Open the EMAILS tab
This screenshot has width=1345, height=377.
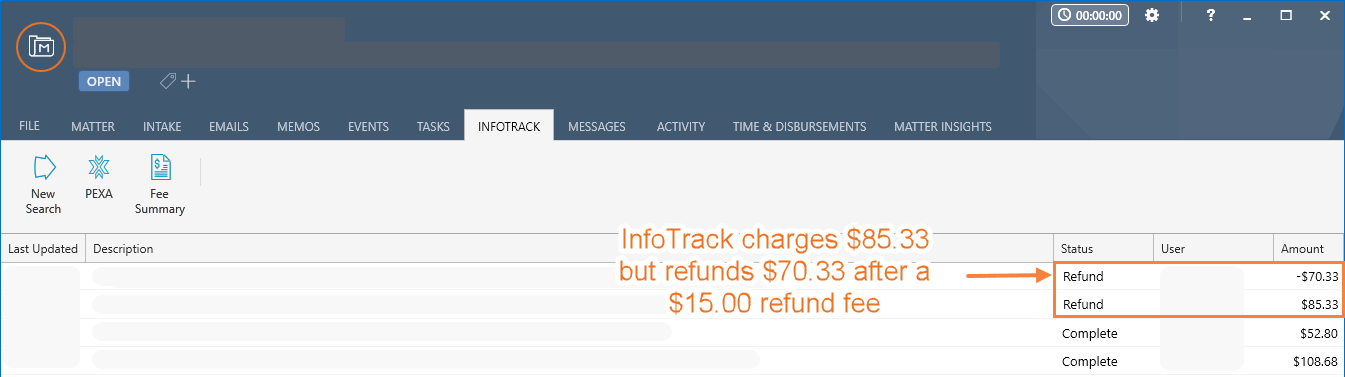[229, 126]
